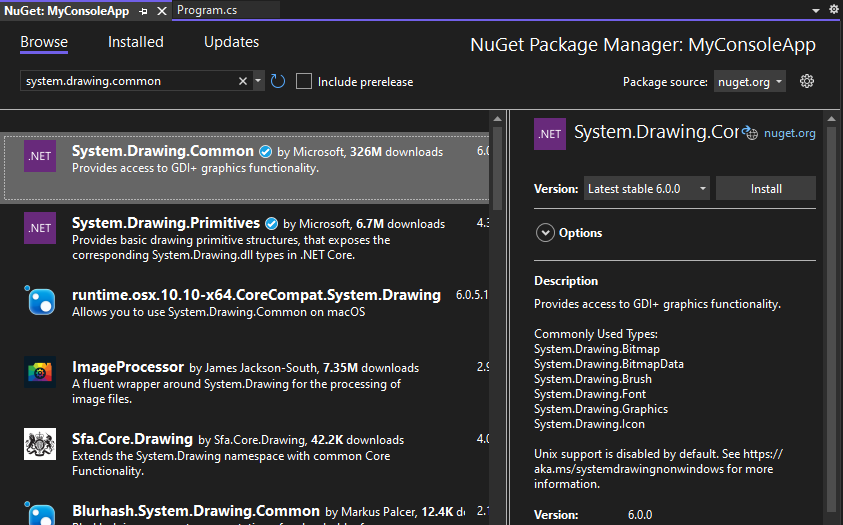Select ImageProcessor package icon

[x=40, y=372]
